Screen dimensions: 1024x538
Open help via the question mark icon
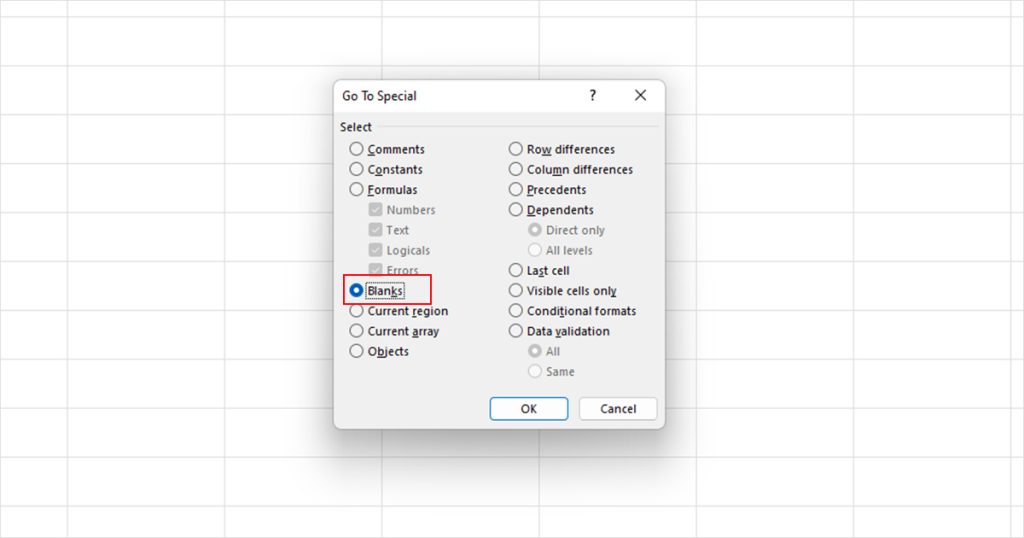pyautogui.click(x=592, y=96)
